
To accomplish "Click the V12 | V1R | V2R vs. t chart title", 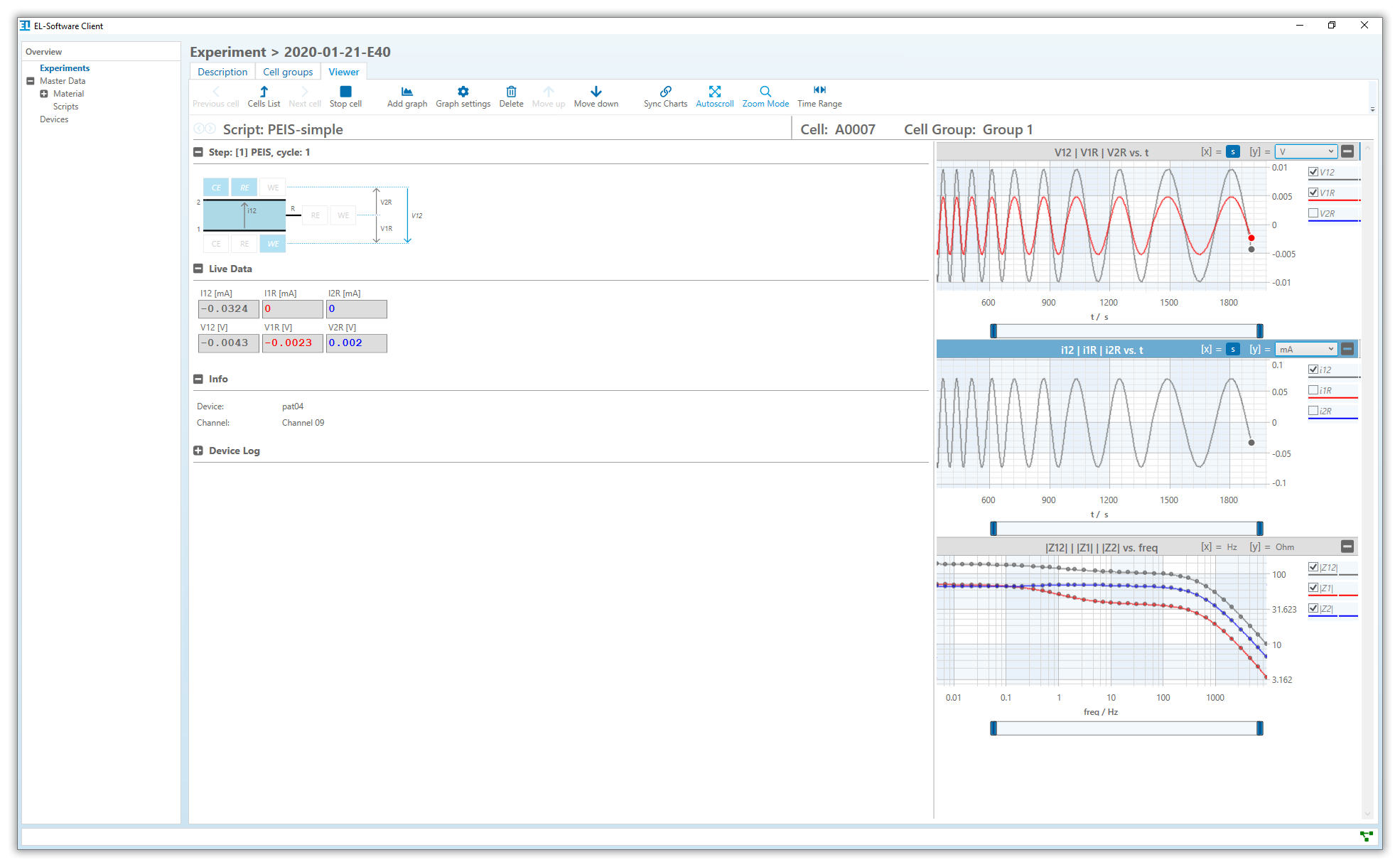I will point(1102,152).
